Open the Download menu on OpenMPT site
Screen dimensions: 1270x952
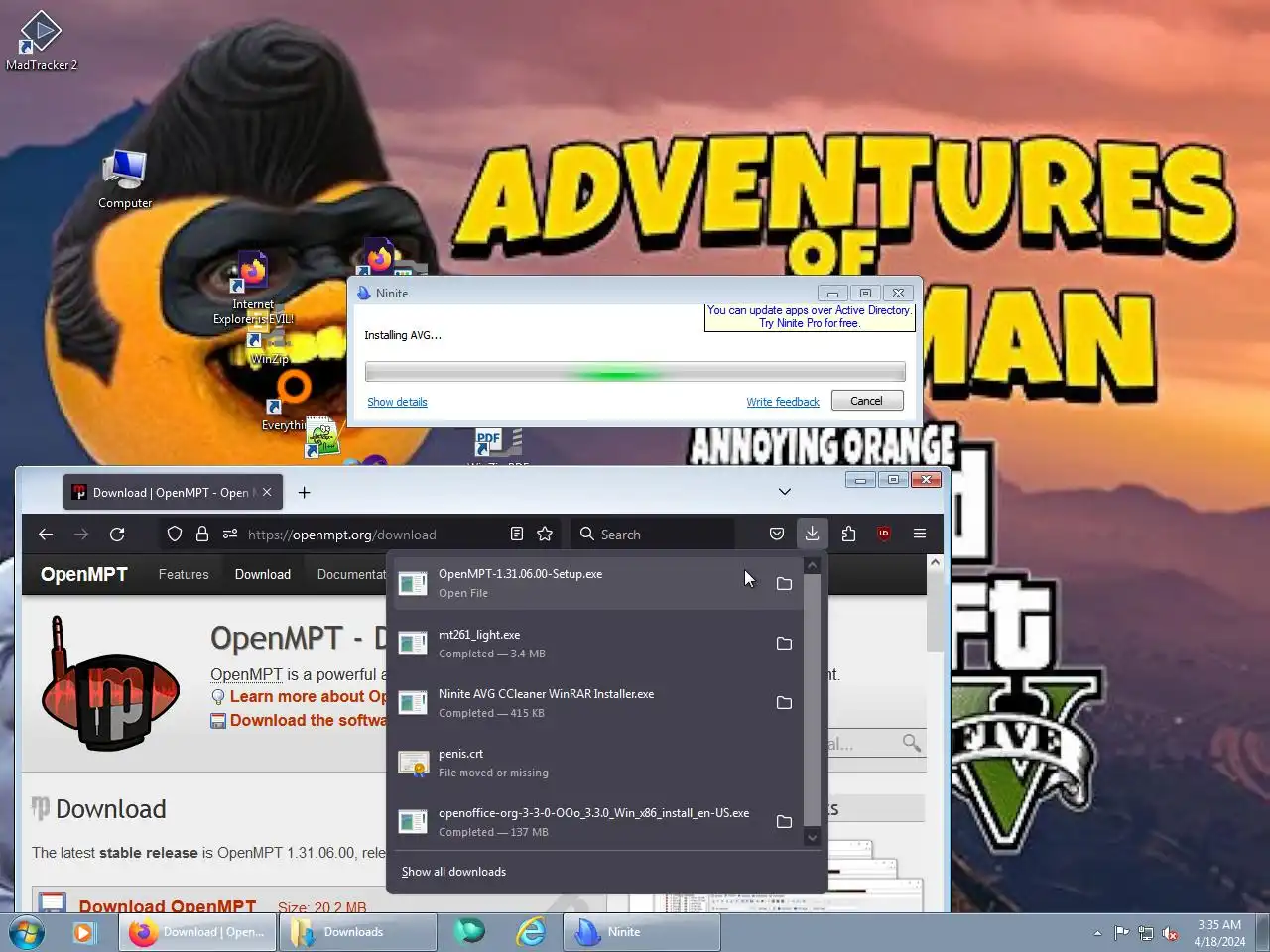(x=263, y=574)
